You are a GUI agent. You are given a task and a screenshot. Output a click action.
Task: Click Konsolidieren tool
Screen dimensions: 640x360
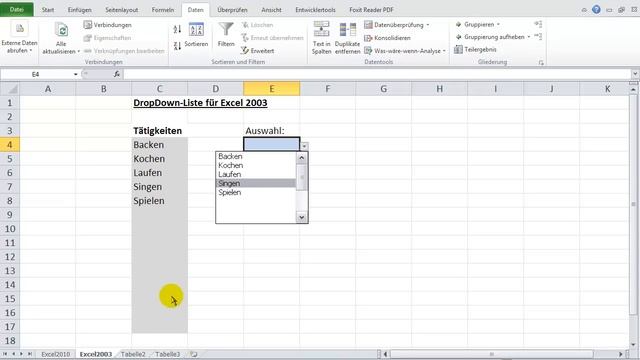click(387, 38)
